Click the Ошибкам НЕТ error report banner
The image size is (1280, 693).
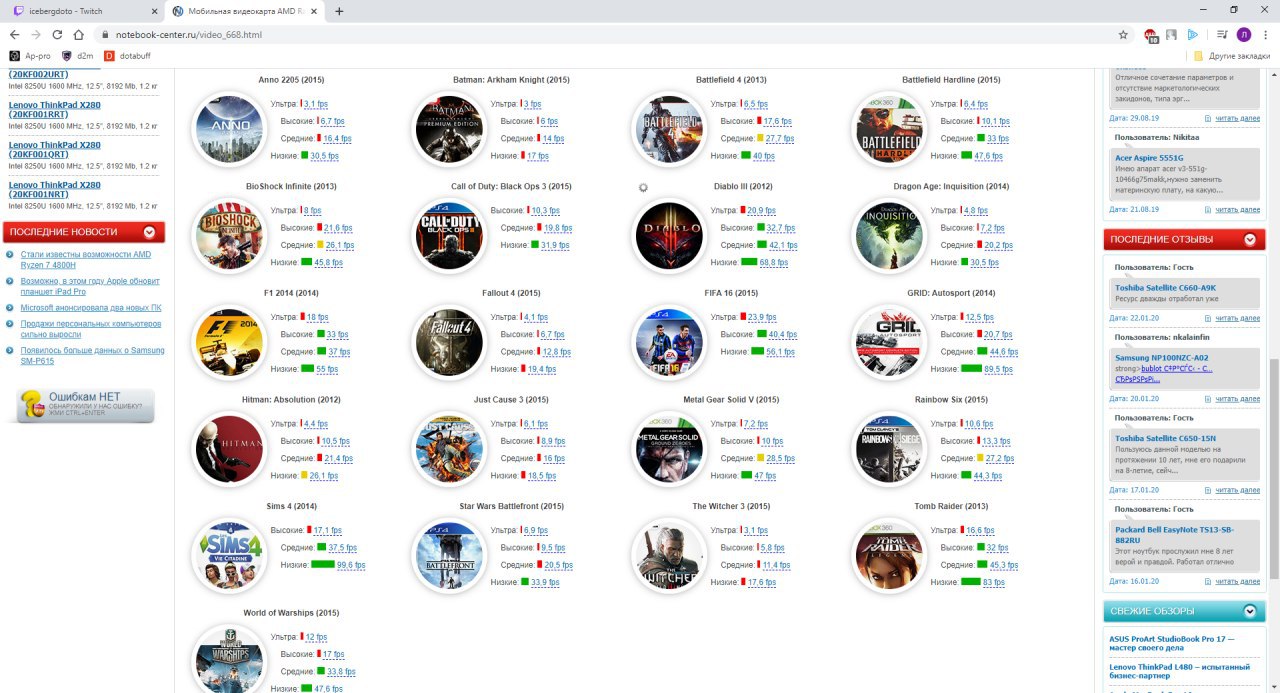click(x=86, y=406)
